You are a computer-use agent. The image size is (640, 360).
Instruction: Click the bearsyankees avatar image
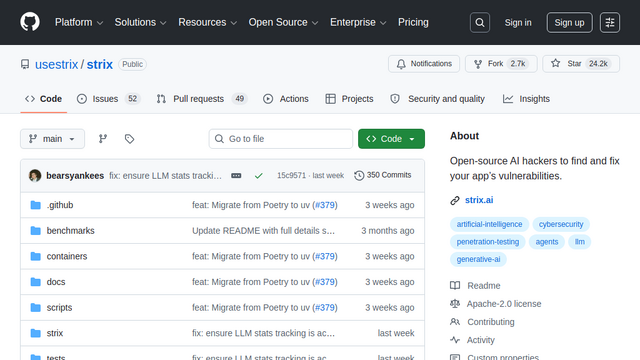click(35, 176)
